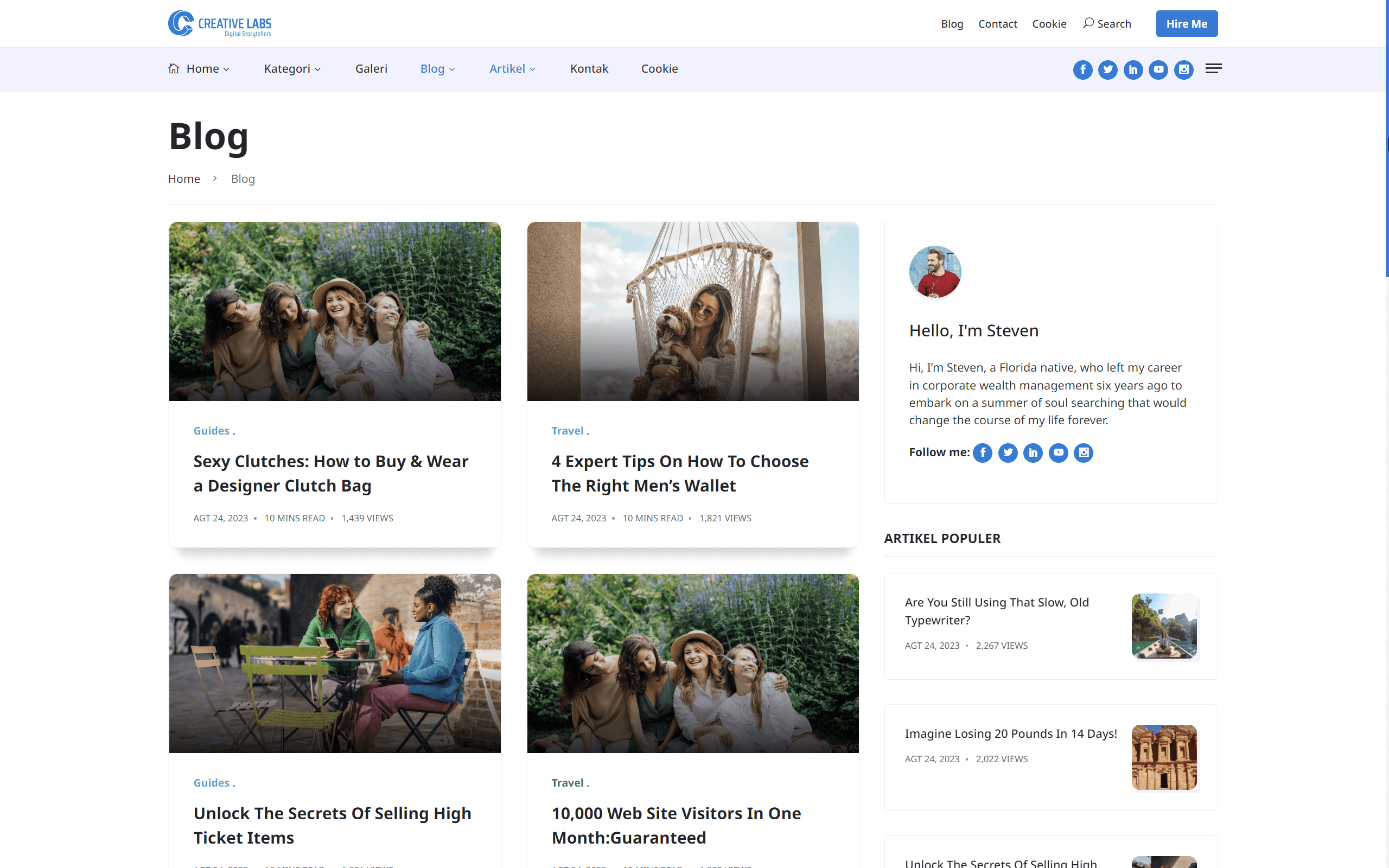This screenshot has height=868, width=1389.
Task: Open Twitter icon in navigation bar
Action: point(1108,69)
